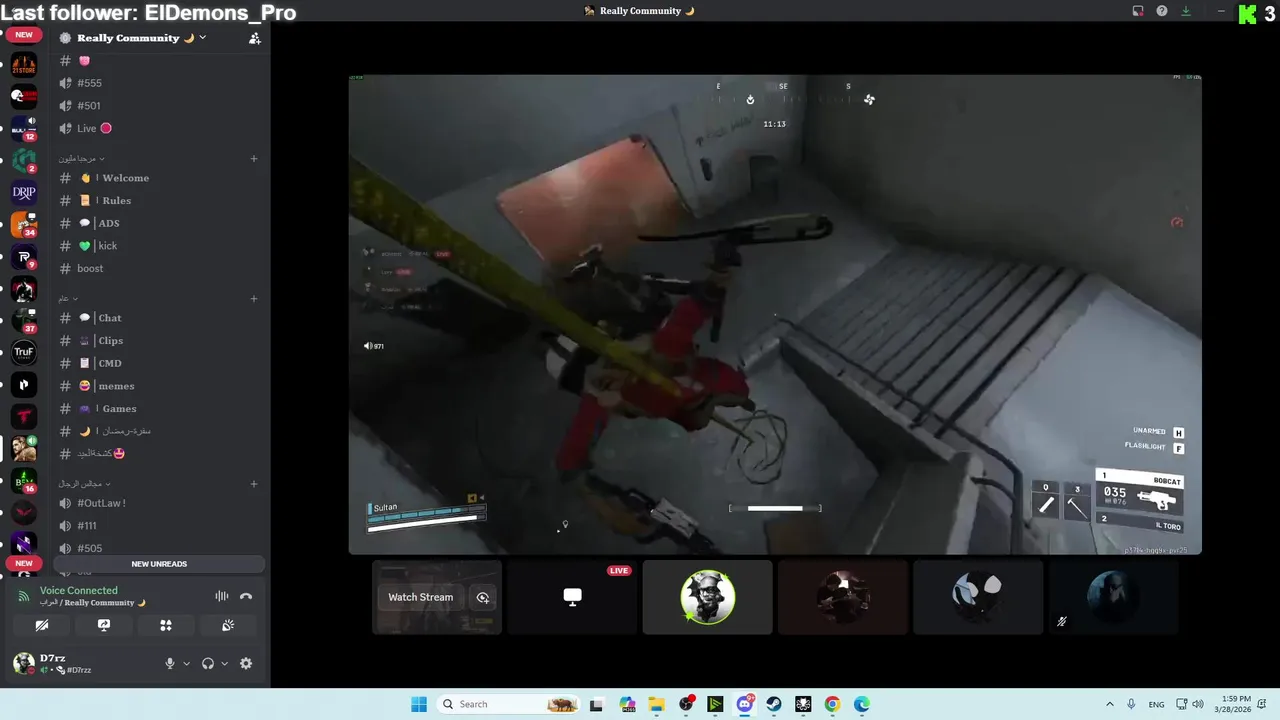Create channel with plus beside مجالس الرجال

(x=254, y=484)
